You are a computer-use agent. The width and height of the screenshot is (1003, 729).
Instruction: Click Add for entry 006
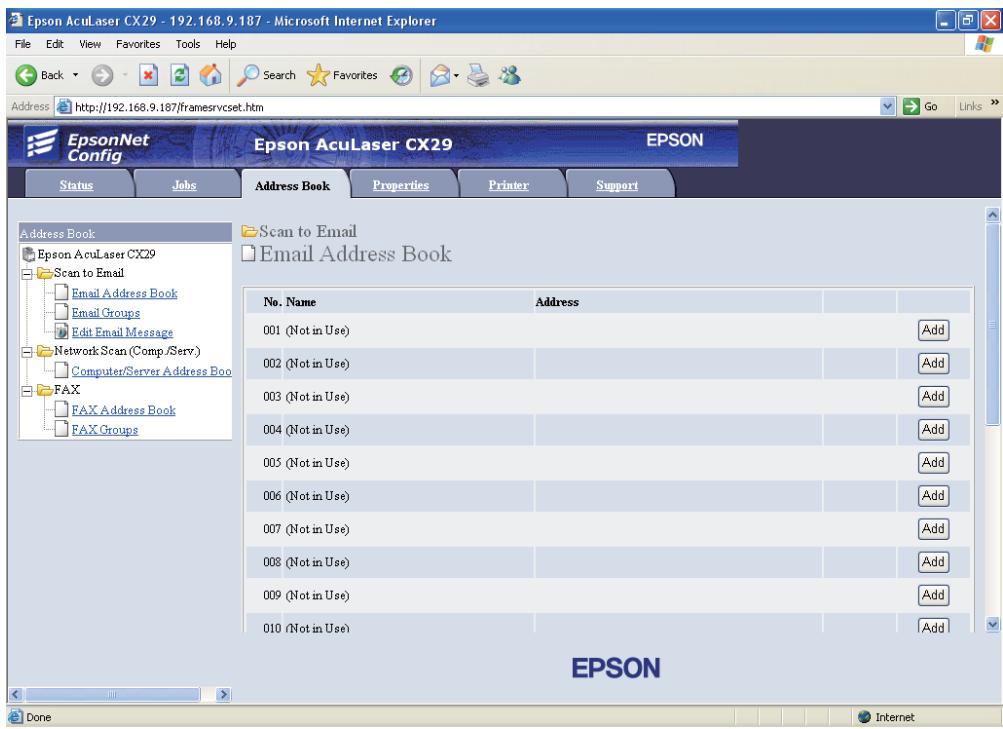pyautogui.click(x=933, y=496)
